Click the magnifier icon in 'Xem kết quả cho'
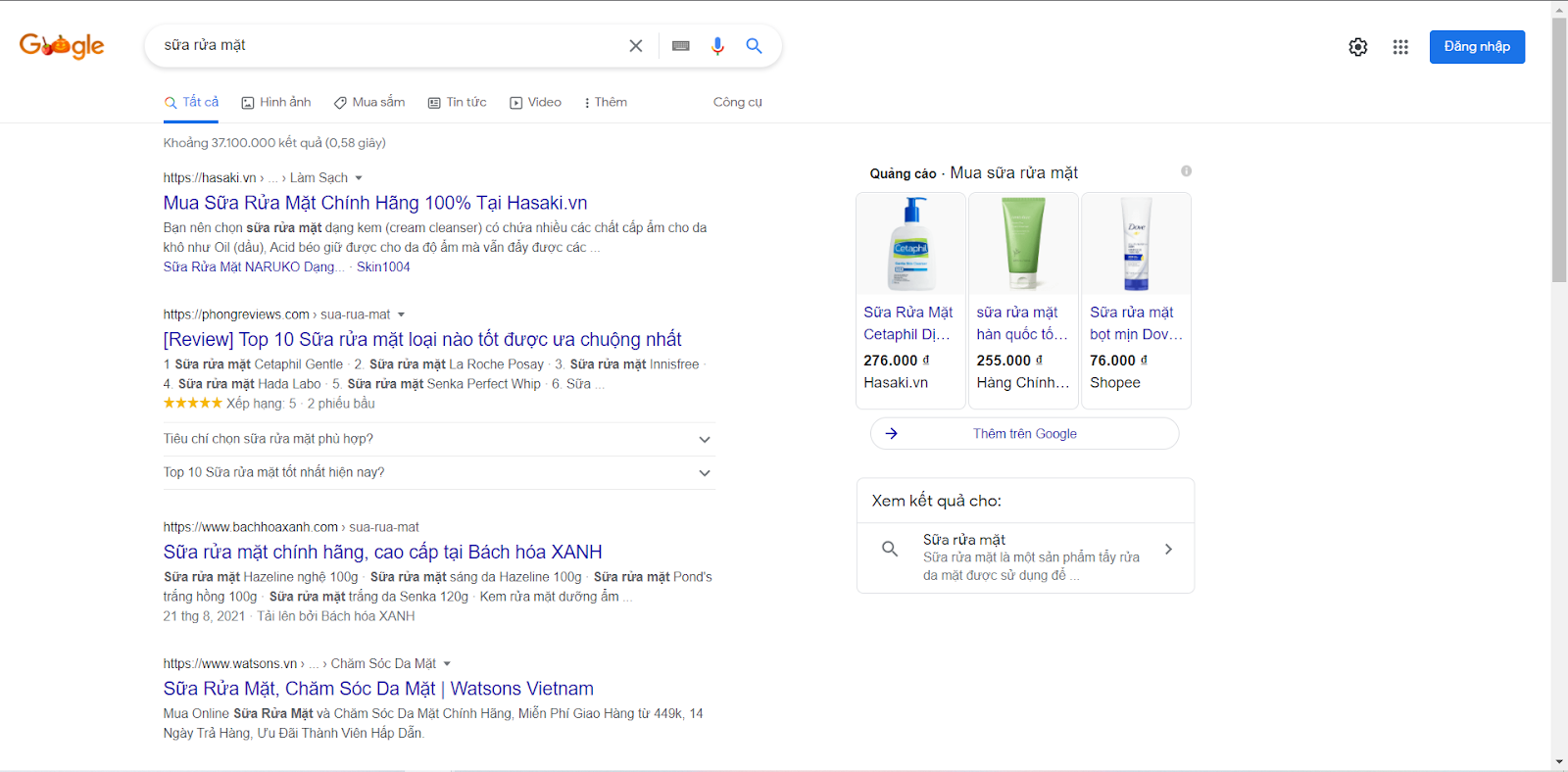The width and height of the screenshot is (1568, 772). [890, 549]
